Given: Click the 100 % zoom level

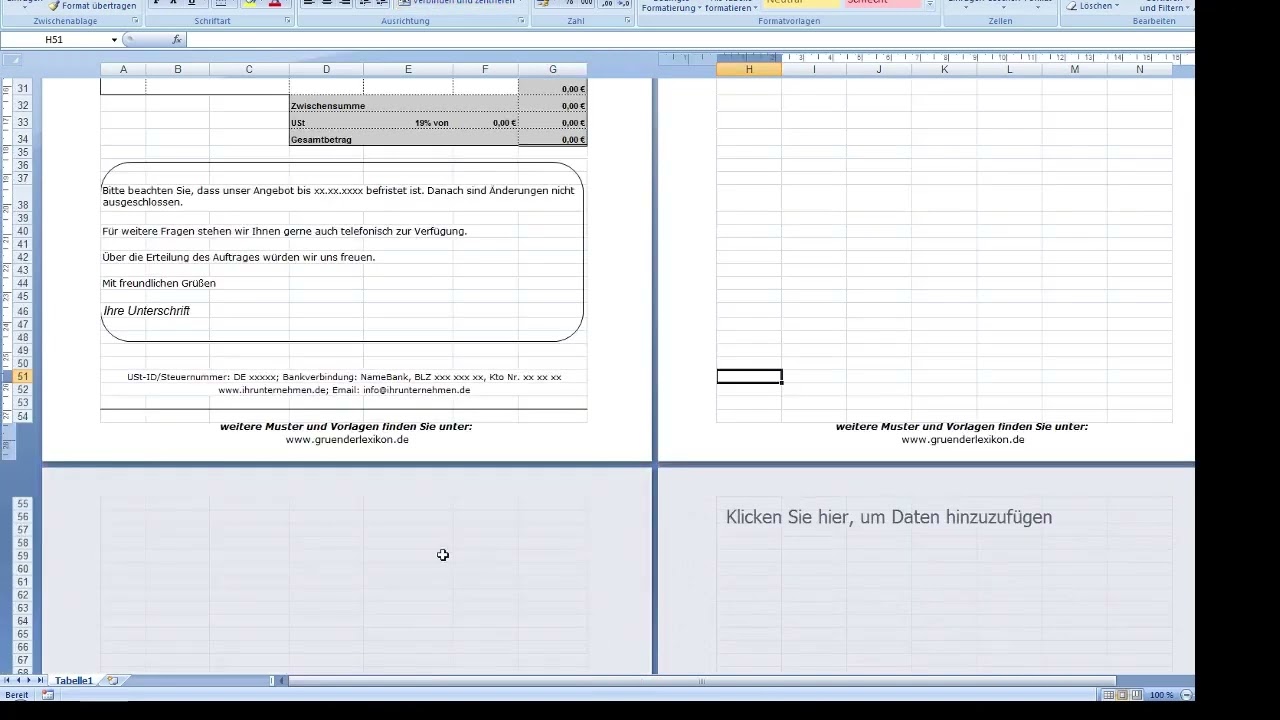Looking at the screenshot, I should pos(1161,695).
